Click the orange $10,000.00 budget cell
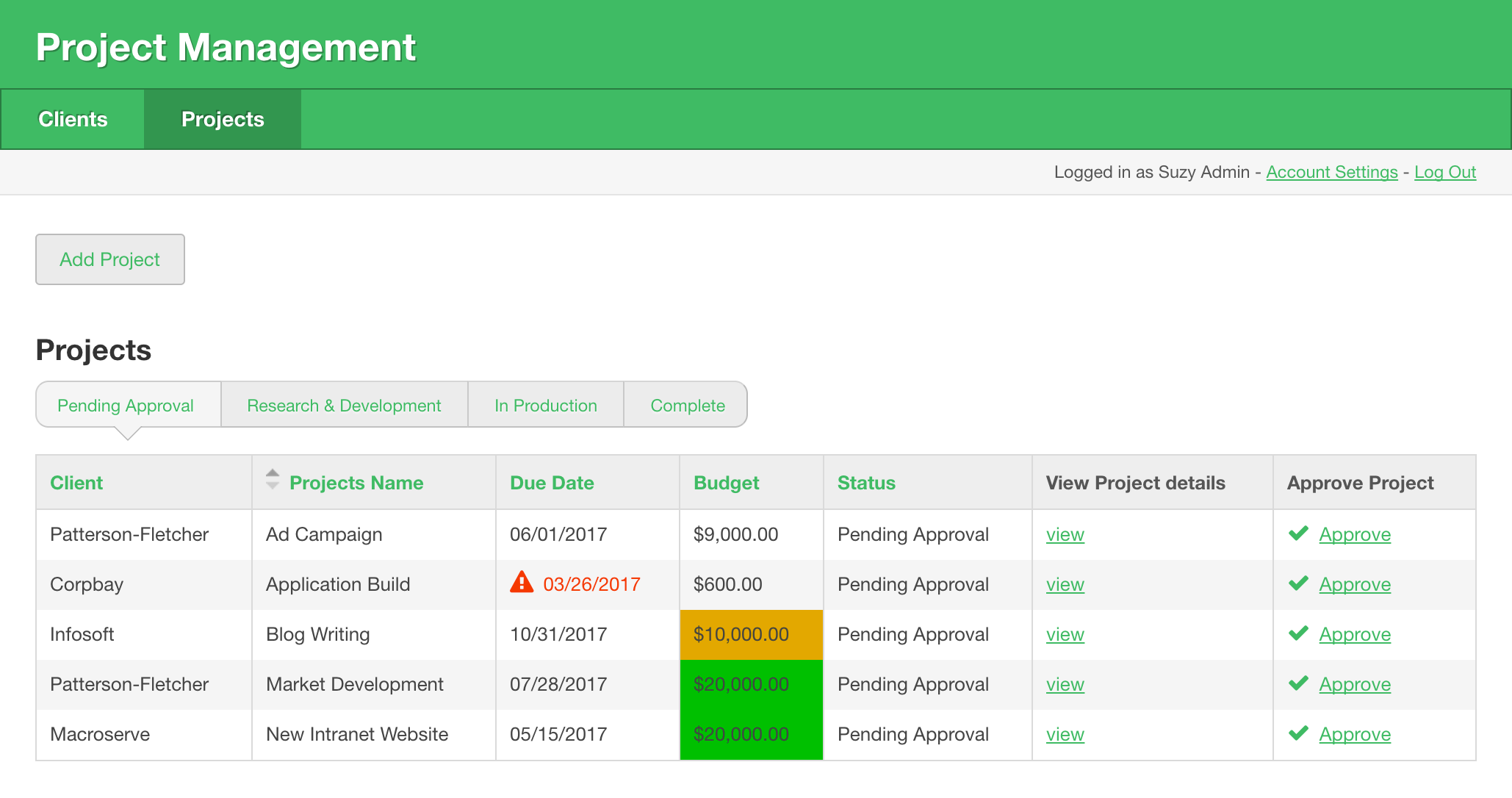1512x798 pixels. (x=751, y=634)
